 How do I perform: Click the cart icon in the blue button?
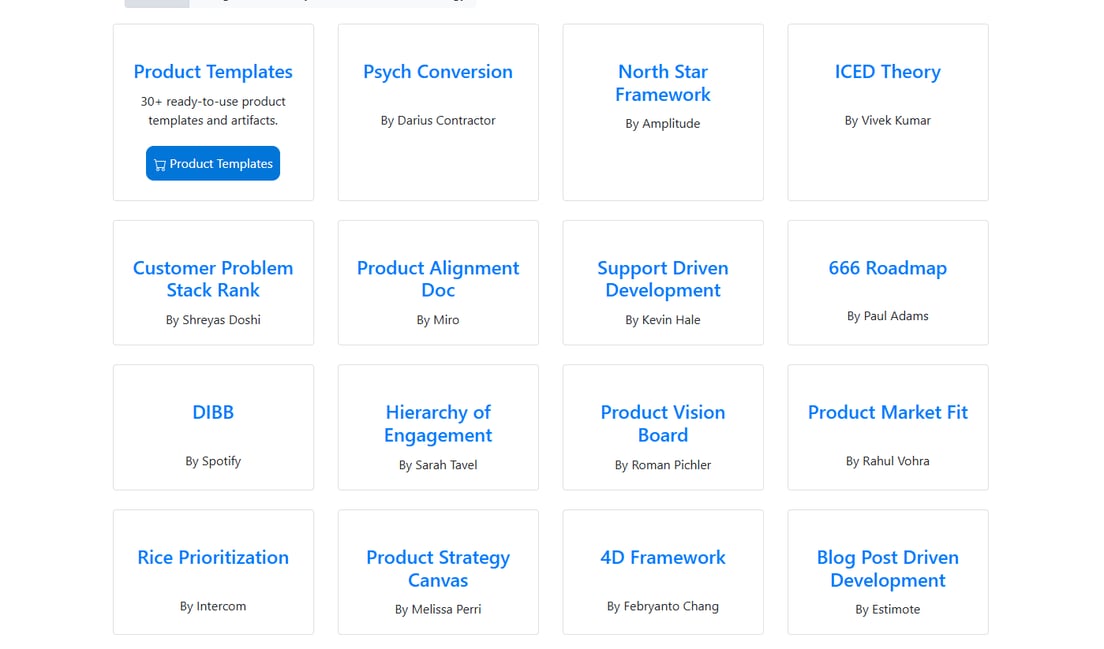click(x=160, y=165)
